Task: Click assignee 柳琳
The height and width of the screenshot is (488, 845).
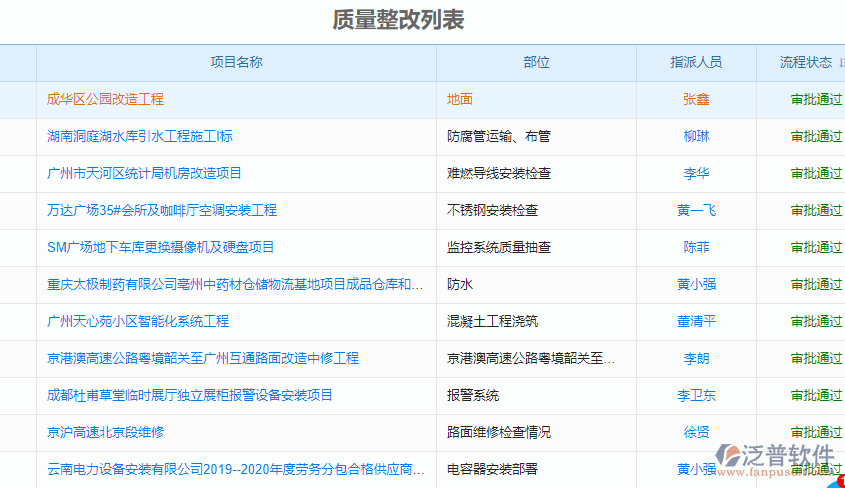Action: point(696,136)
